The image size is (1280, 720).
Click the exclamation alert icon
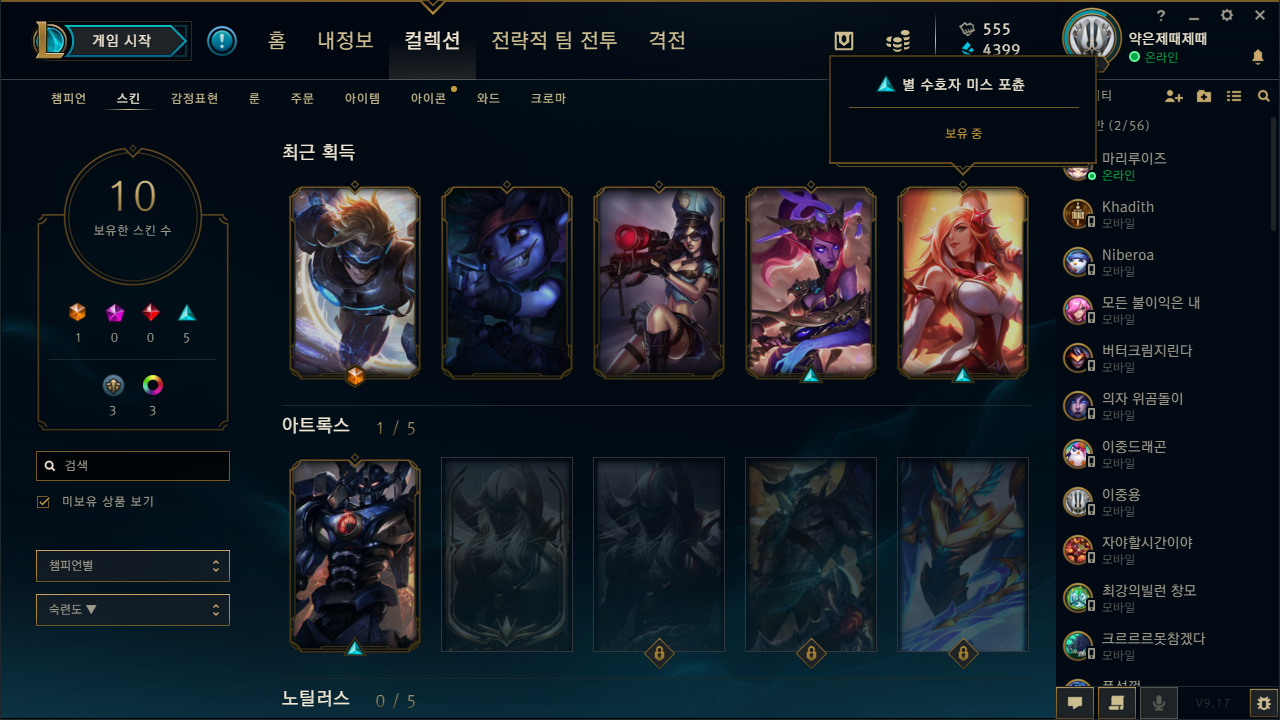click(222, 41)
